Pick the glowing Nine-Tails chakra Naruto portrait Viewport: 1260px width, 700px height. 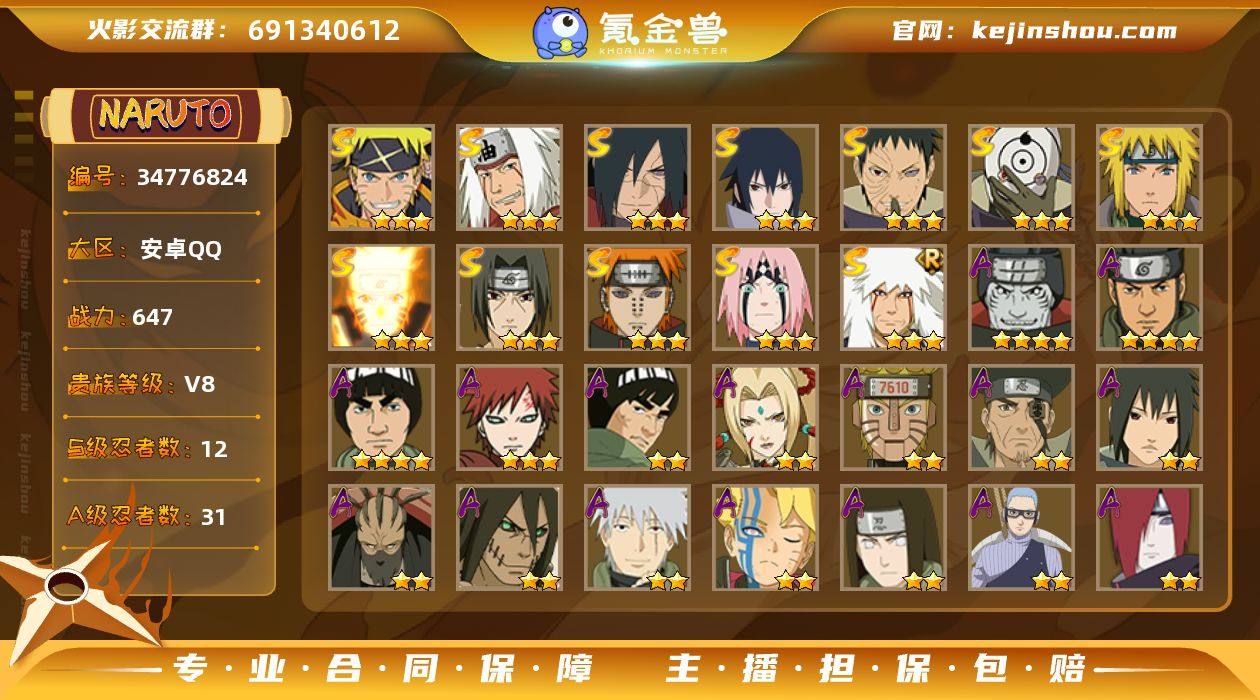tap(381, 297)
